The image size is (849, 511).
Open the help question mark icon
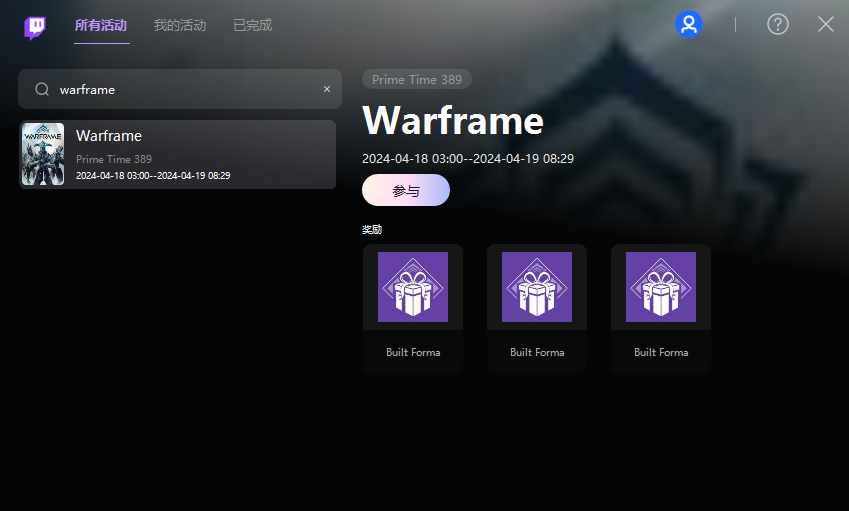point(778,24)
